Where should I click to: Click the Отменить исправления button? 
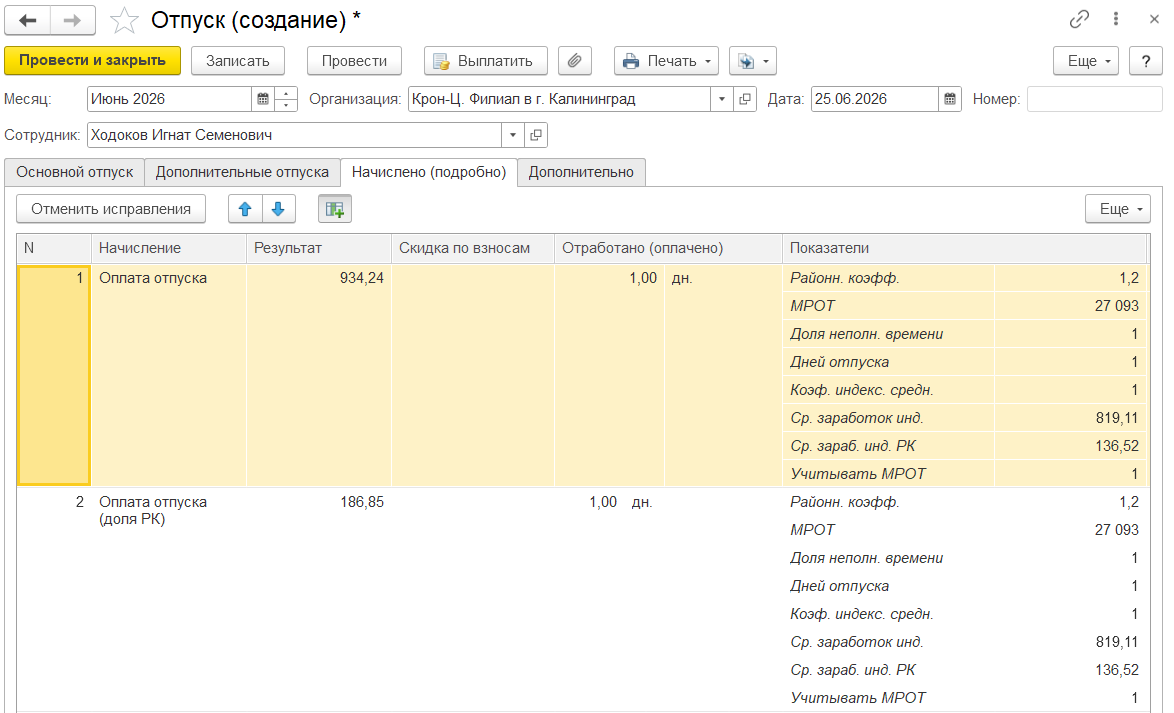[111, 209]
